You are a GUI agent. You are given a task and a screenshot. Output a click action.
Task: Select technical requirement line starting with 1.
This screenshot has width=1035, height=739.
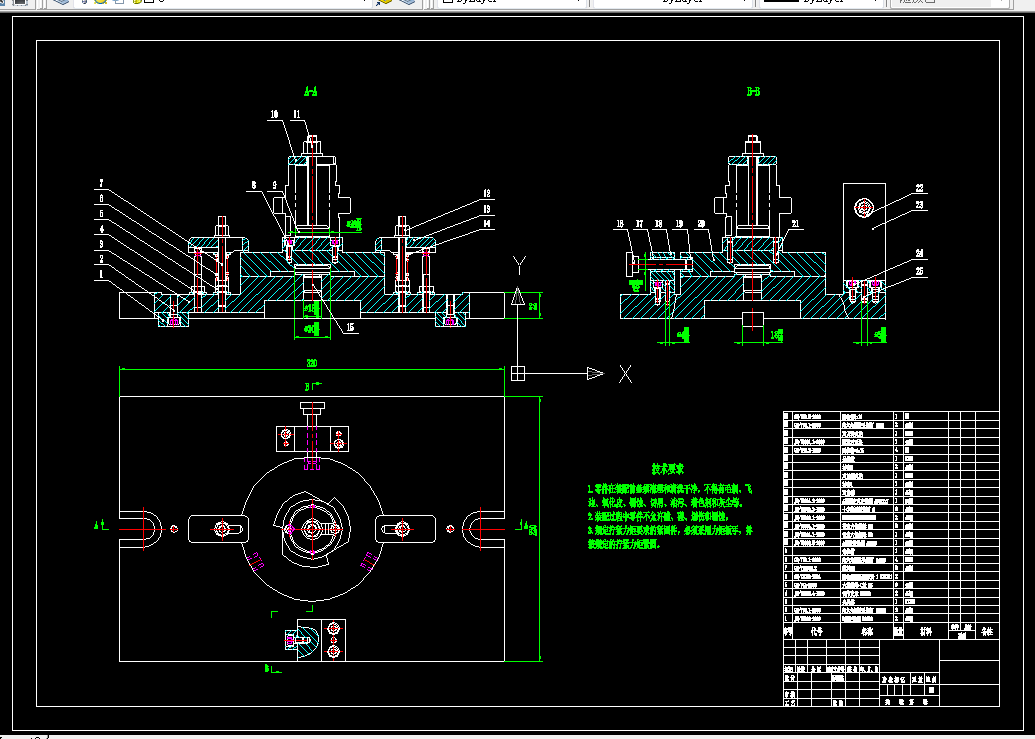669,489
